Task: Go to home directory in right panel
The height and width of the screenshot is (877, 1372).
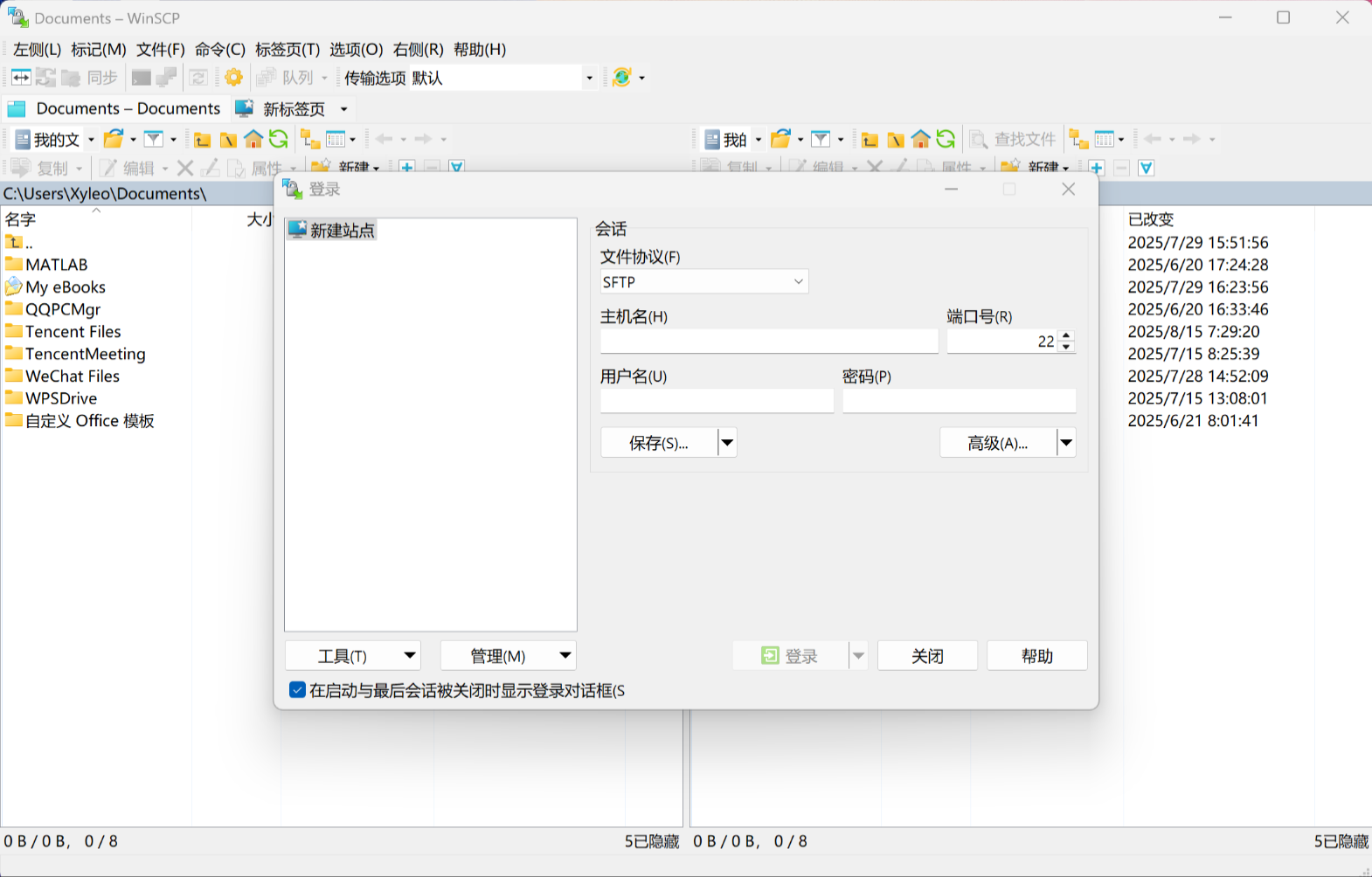Action: tap(921, 140)
